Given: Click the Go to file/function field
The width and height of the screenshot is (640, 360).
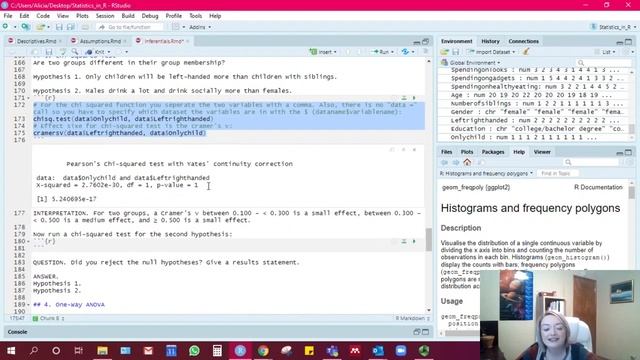Looking at the screenshot, I should [x=129, y=27].
